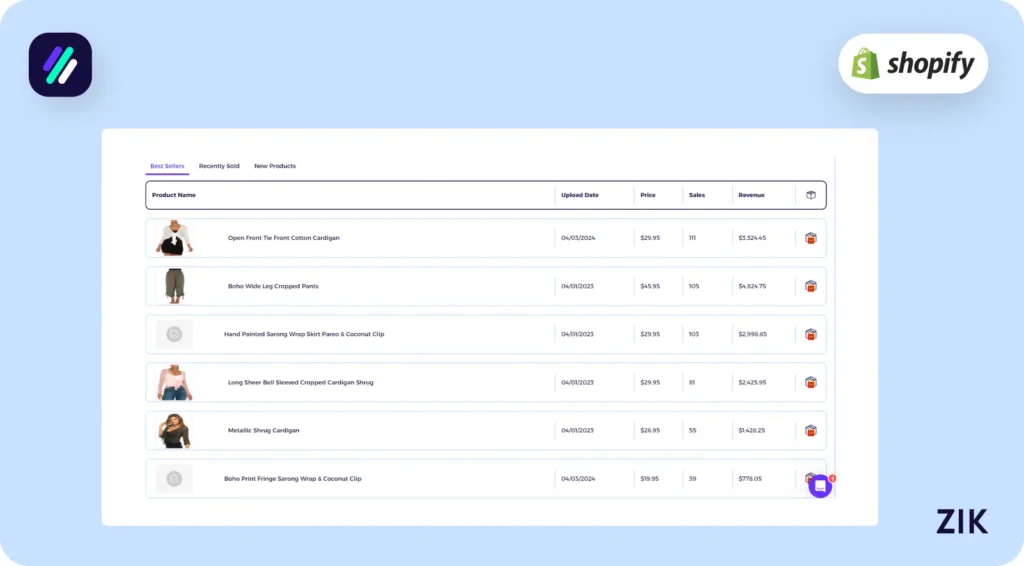Click revenue value $4,824.75
The height and width of the screenshot is (566, 1024).
[752, 286]
